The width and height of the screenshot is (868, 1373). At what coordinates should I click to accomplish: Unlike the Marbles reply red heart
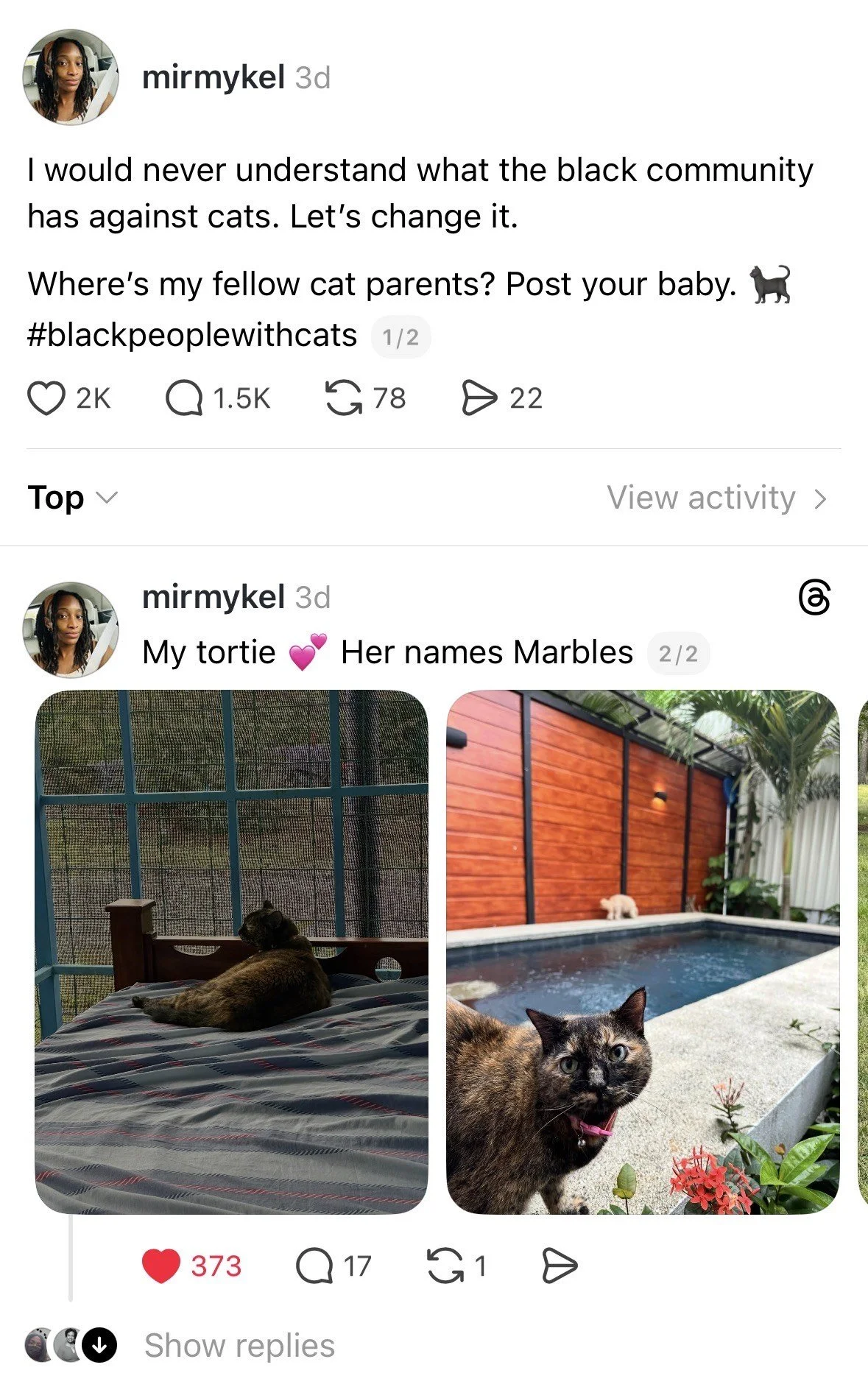tap(161, 1266)
